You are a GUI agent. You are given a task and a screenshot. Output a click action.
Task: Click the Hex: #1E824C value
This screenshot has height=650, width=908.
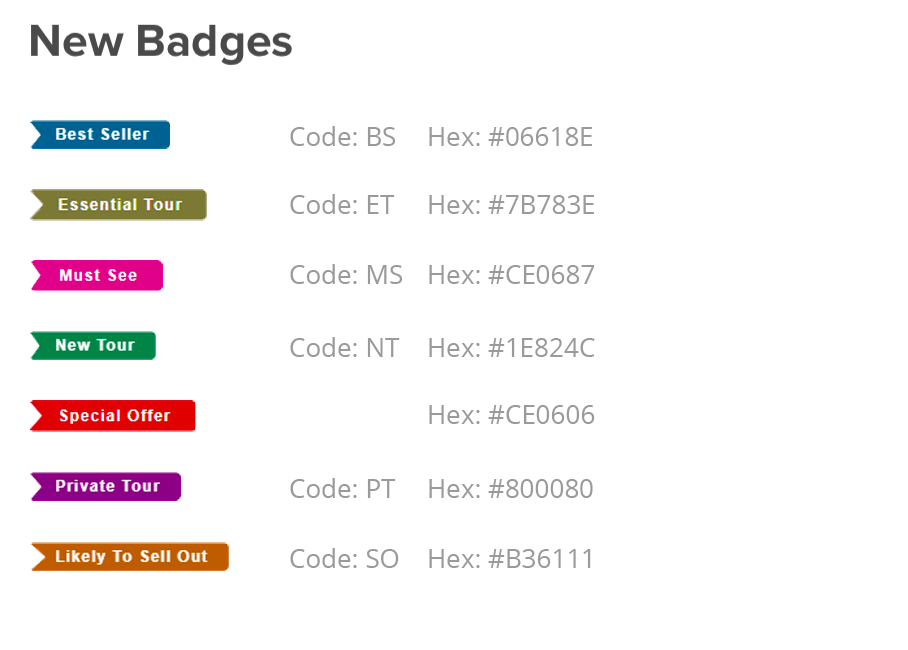click(511, 348)
